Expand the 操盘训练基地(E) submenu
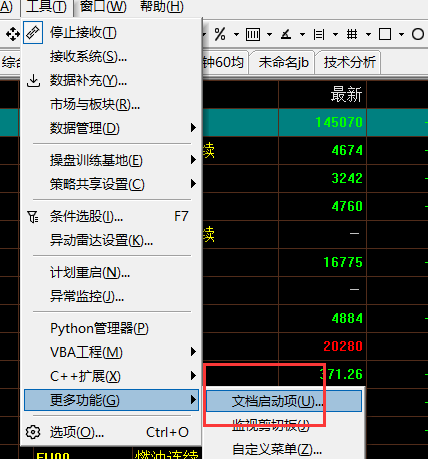Image resolution: width=428 pixels, height=459 pixels. (193, 160)
